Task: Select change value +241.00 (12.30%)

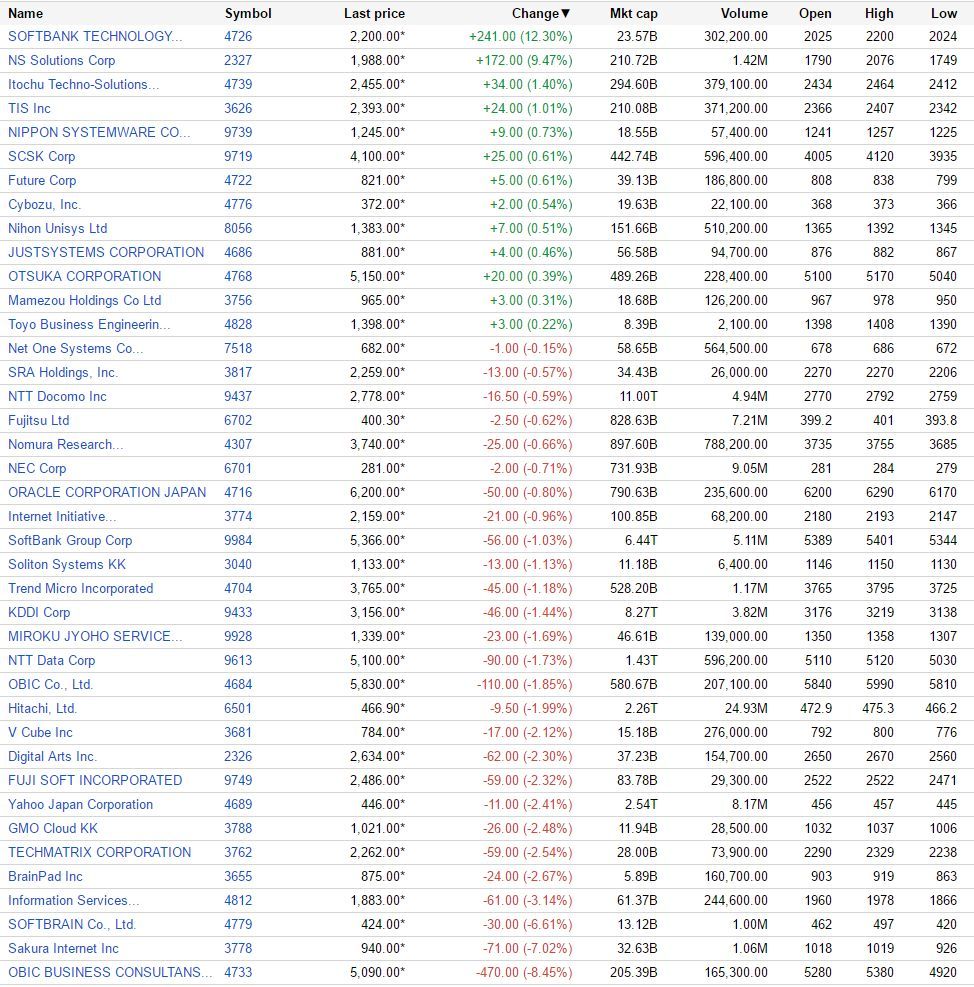Action: tap(521, 37)
